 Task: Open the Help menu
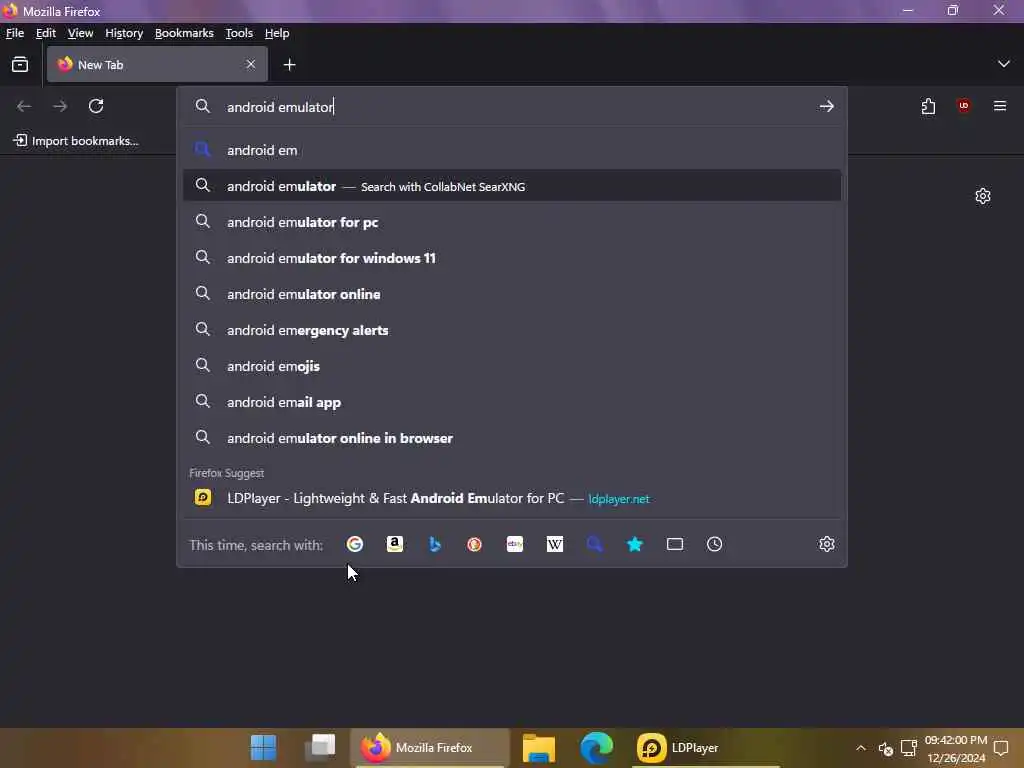(x=277, y=33)
